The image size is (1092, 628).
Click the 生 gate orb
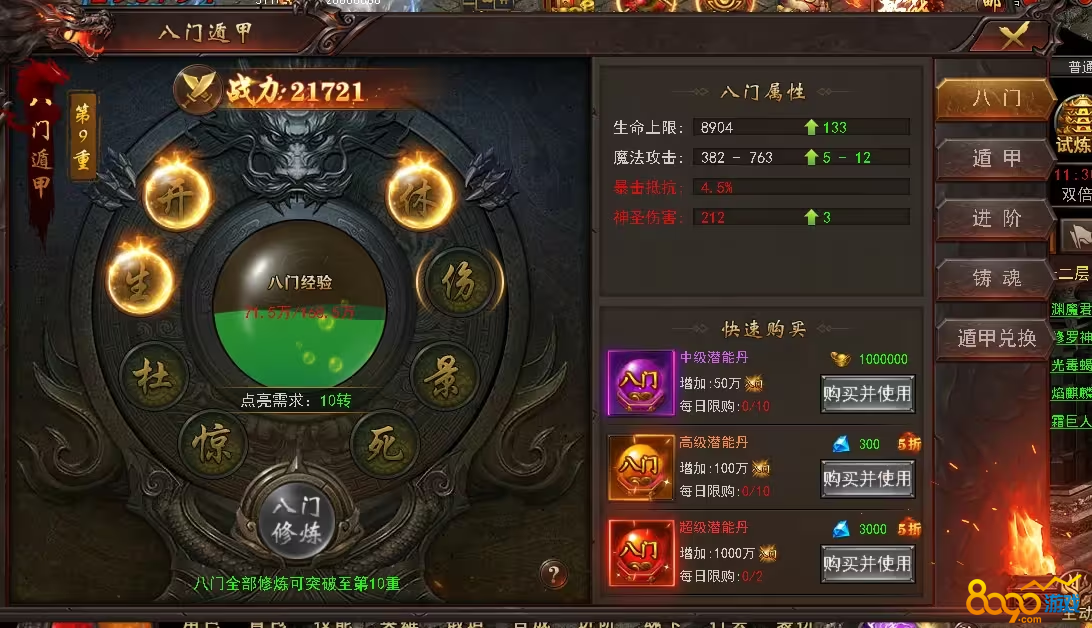(140, 281)
